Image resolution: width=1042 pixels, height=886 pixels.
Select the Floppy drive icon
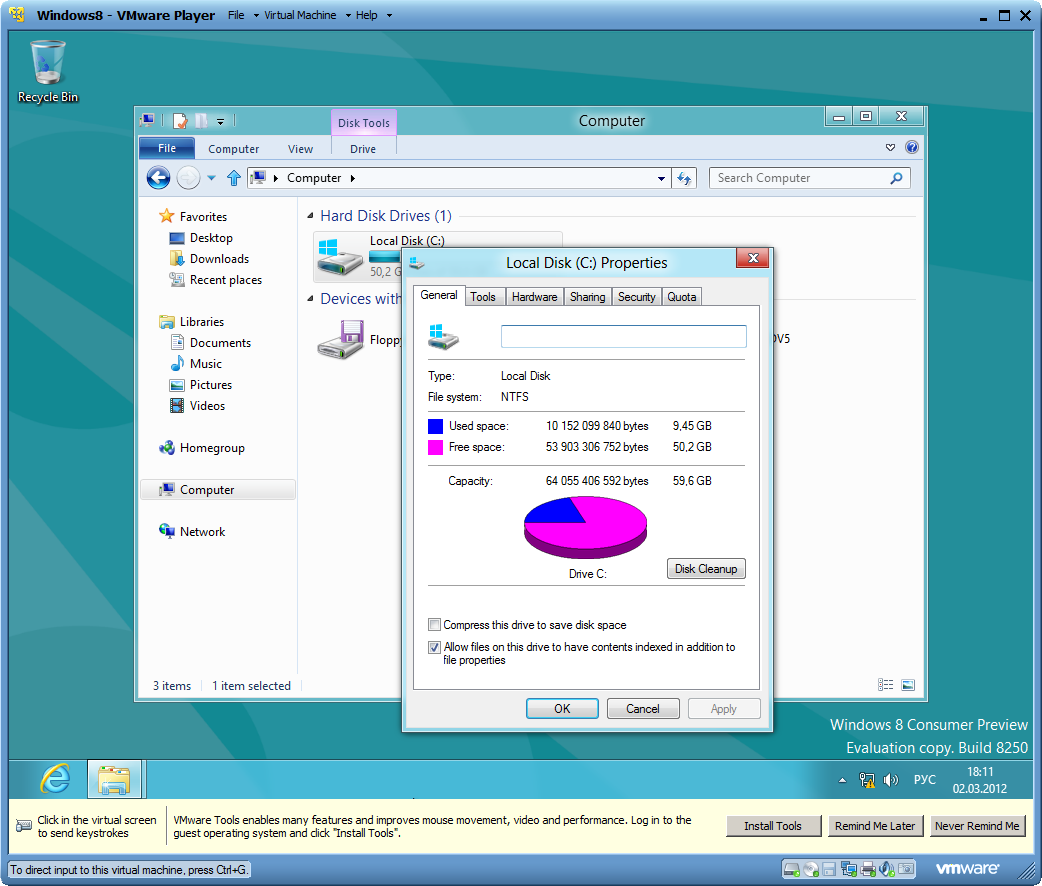341,340
